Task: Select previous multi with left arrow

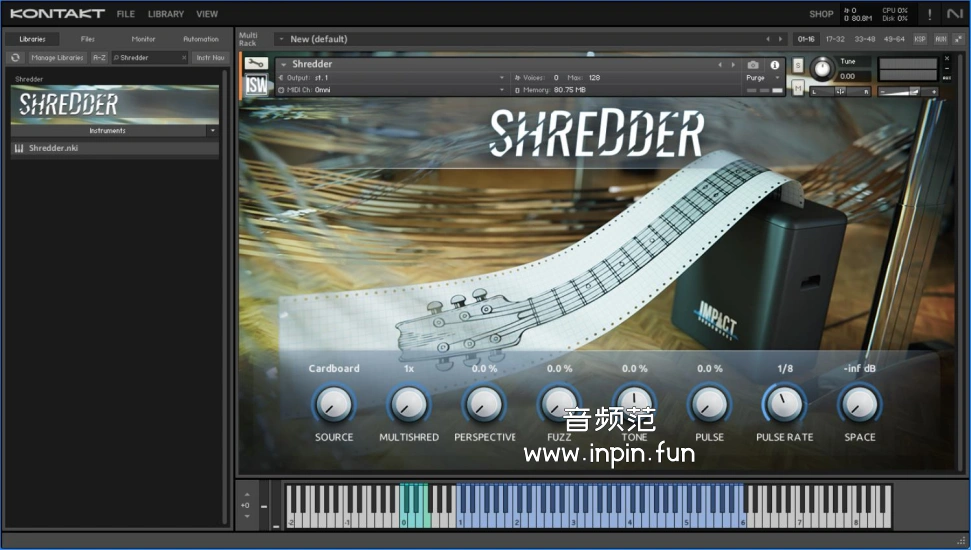Action: tap(768, 39)
